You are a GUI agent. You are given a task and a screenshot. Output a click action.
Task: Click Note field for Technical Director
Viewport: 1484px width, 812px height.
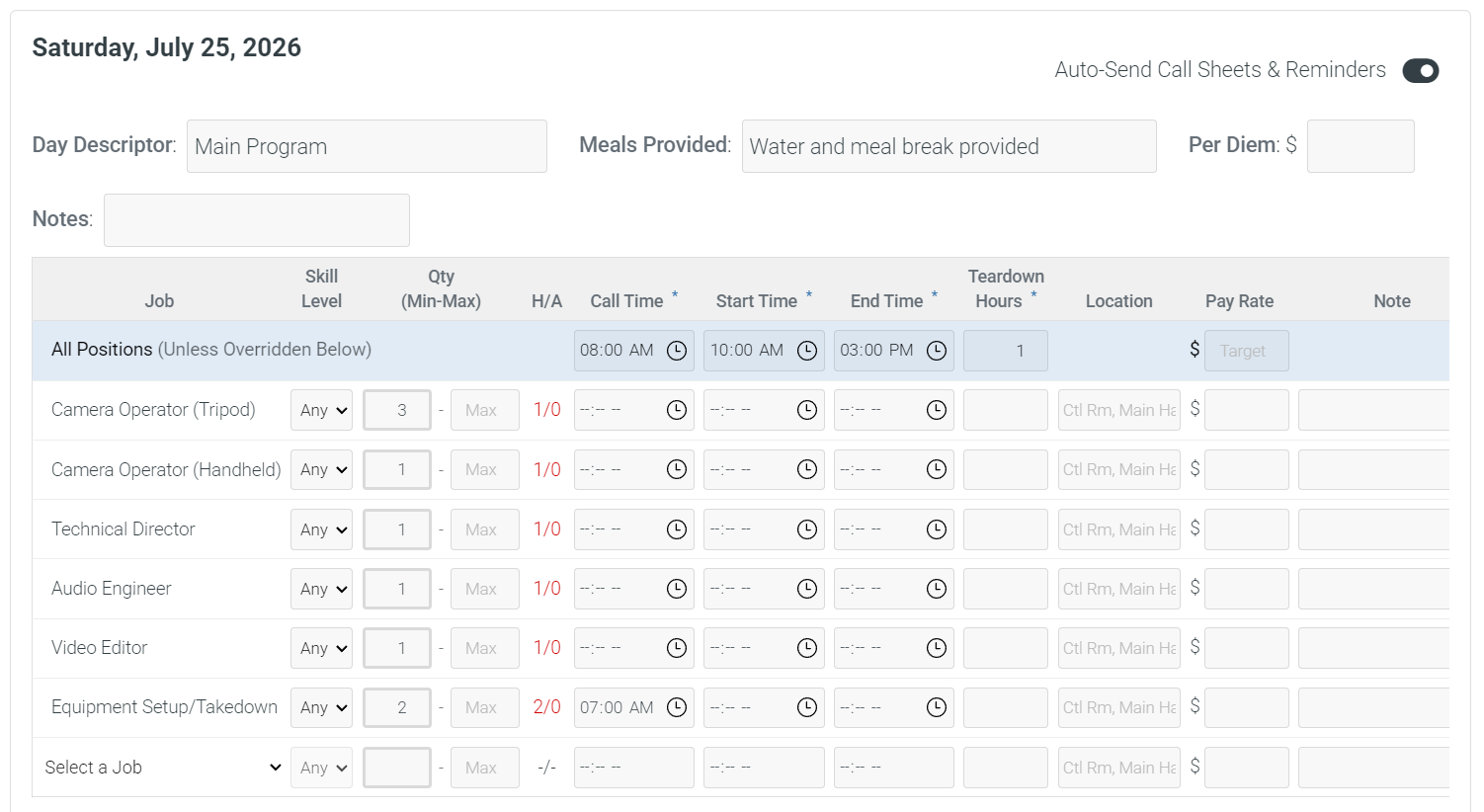click(1373, 529)
